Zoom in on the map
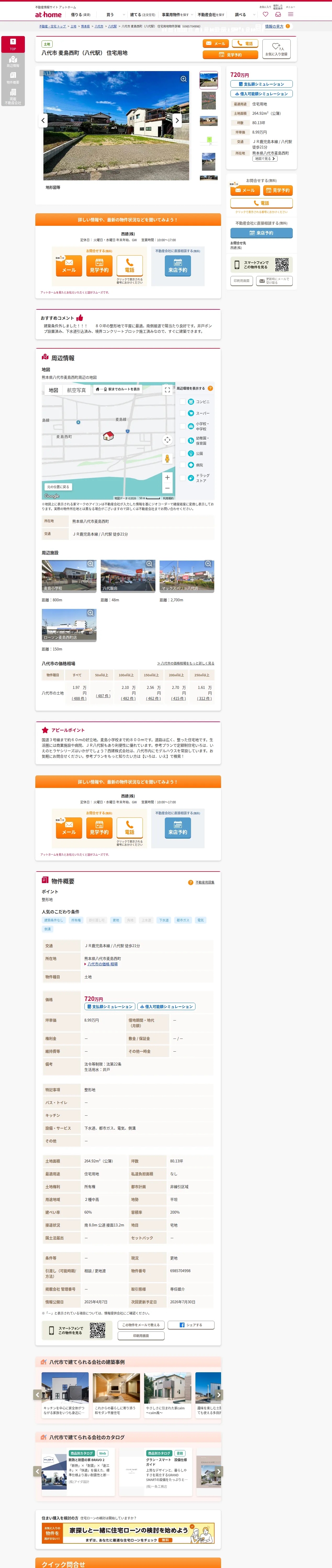Screen dimensions: 332x1568 pos(167,477)
